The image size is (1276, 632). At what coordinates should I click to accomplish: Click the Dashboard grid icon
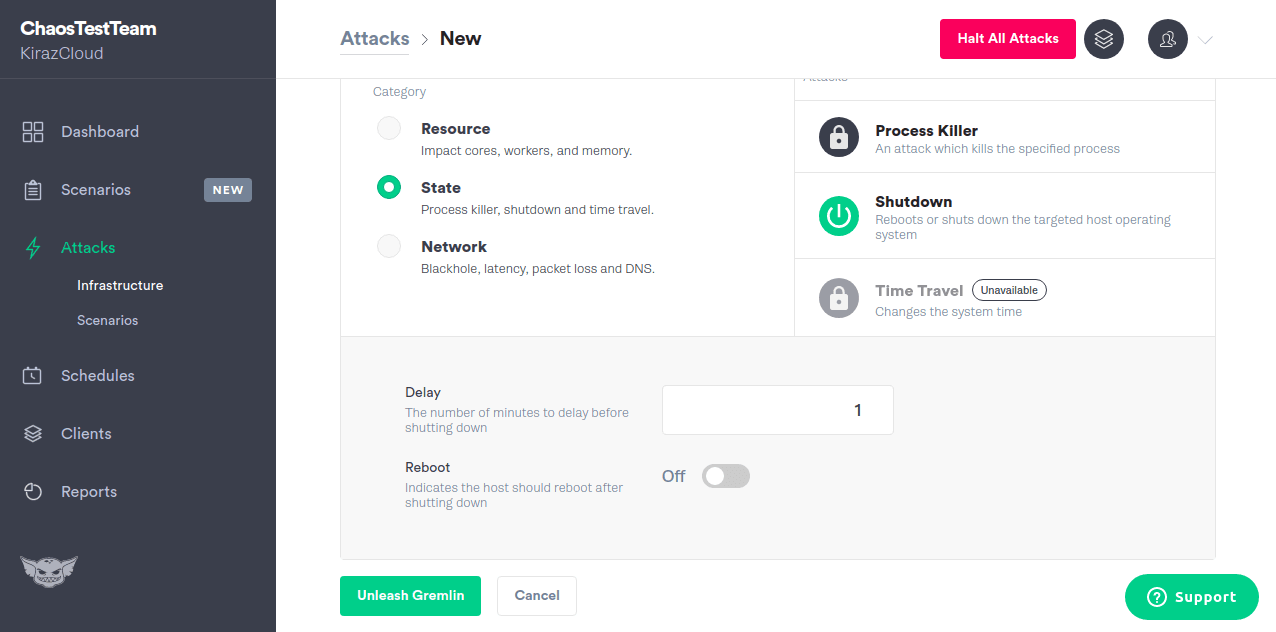[x=33, y=132]
